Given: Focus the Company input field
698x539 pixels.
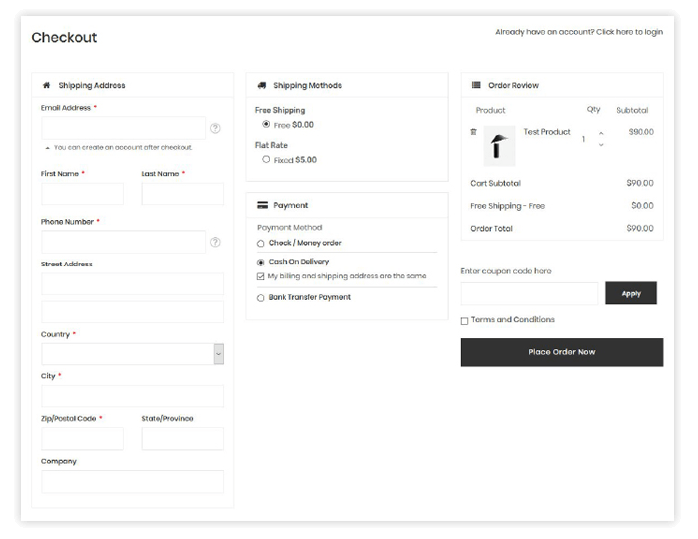Looking at the screenshot, I should coord(133,482).
